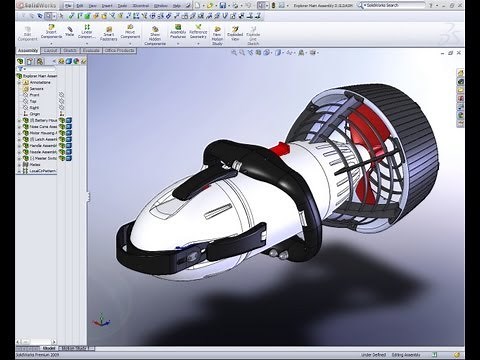Click Show Hidden Components

click(155, 35)
